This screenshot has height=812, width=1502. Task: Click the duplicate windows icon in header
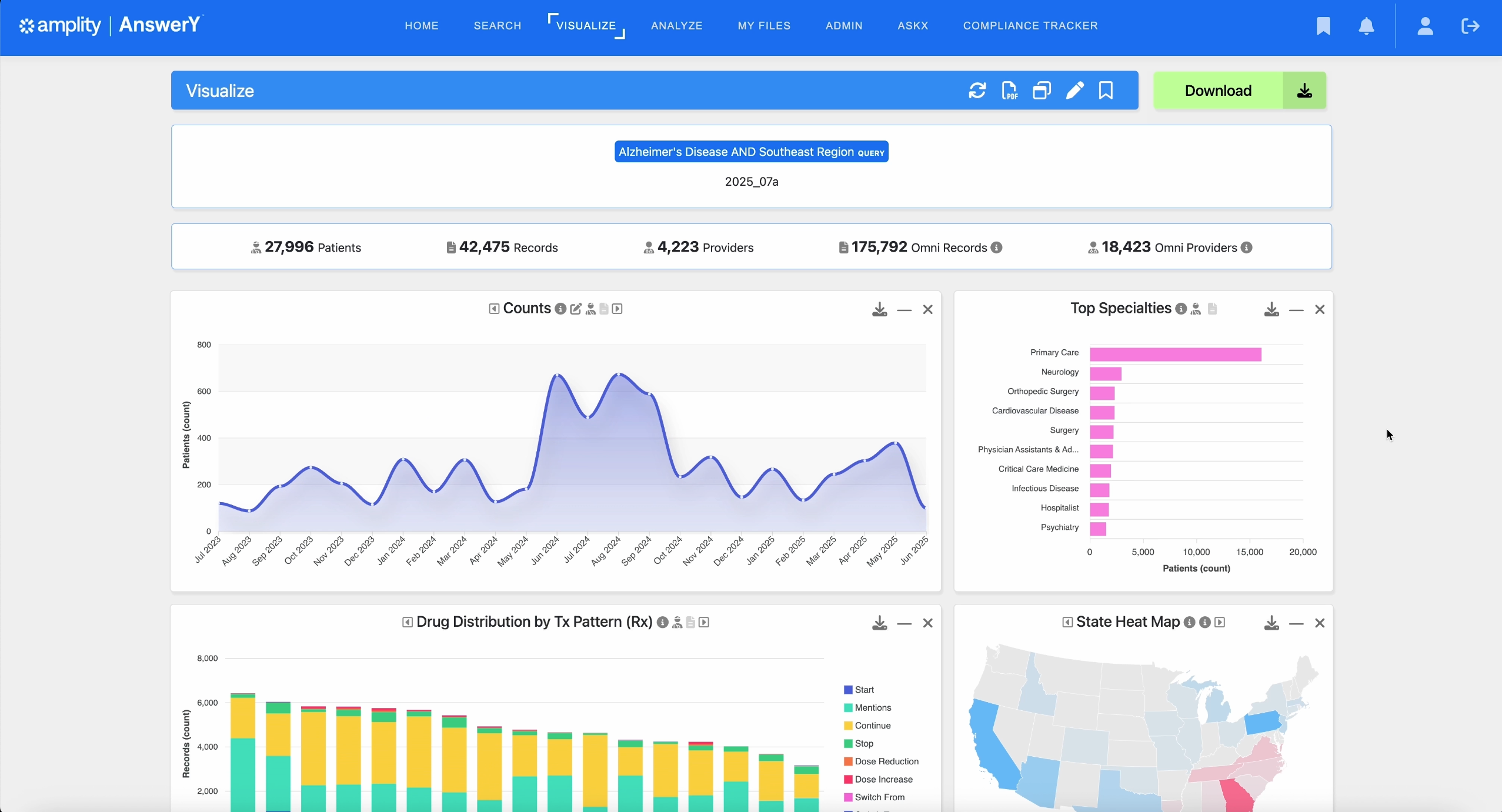click(1042, 91)
